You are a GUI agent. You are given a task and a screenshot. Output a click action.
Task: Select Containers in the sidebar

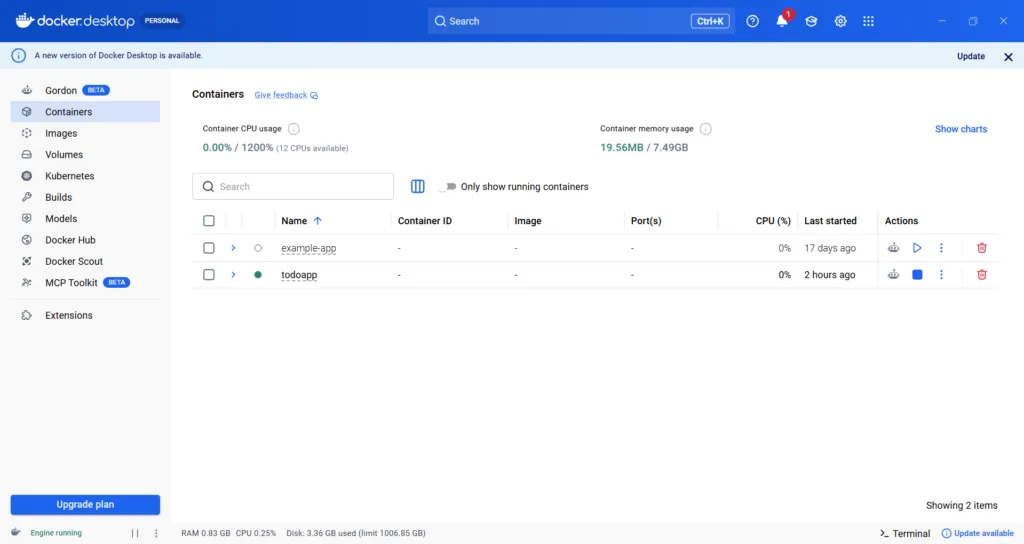[x=86, y=112]
